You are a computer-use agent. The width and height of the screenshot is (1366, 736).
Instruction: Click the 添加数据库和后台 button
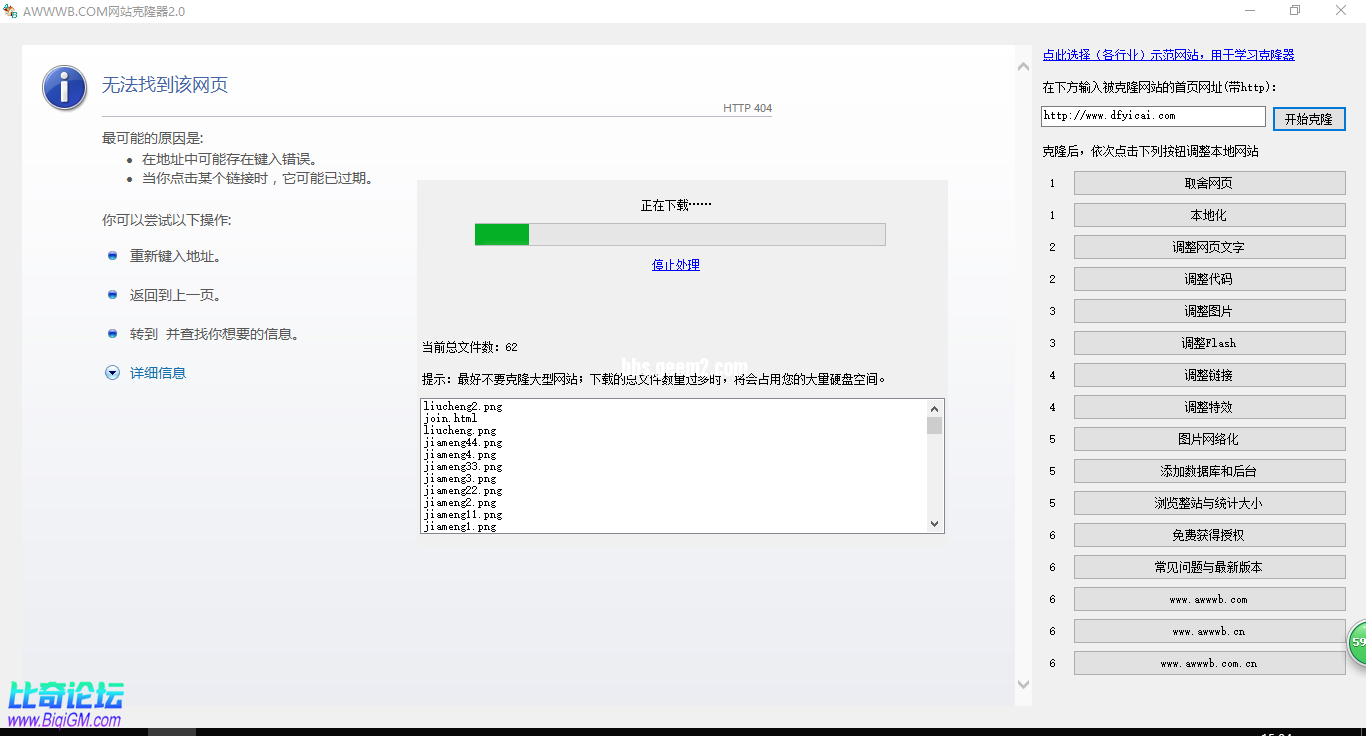coord(1209,471)
